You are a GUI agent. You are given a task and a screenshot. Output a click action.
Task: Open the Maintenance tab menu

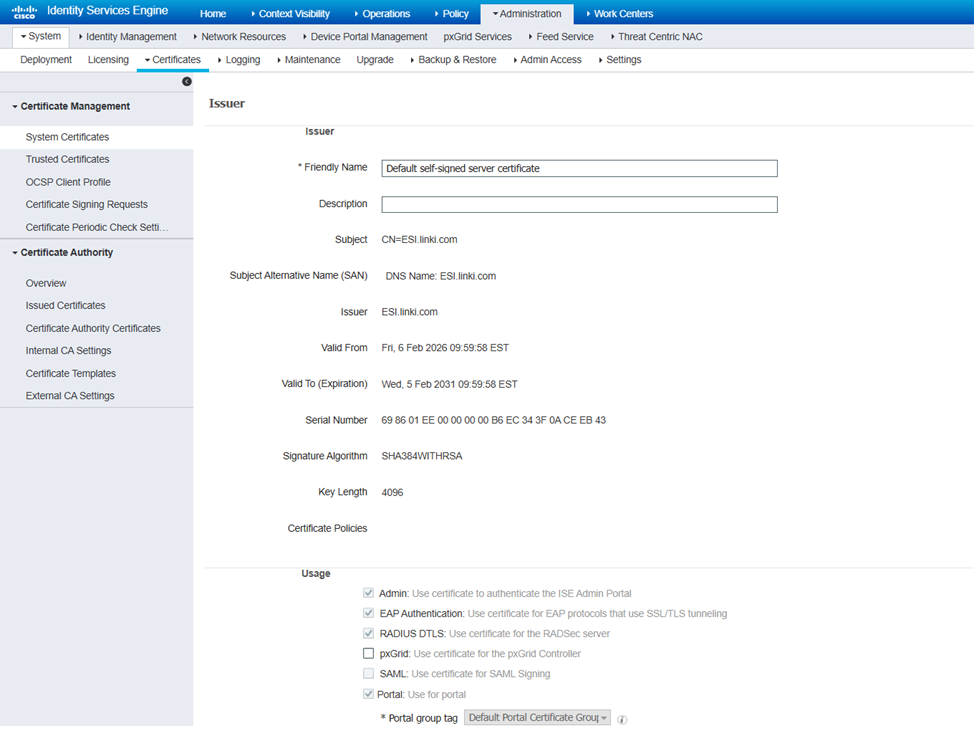click(x=309, y=60)
